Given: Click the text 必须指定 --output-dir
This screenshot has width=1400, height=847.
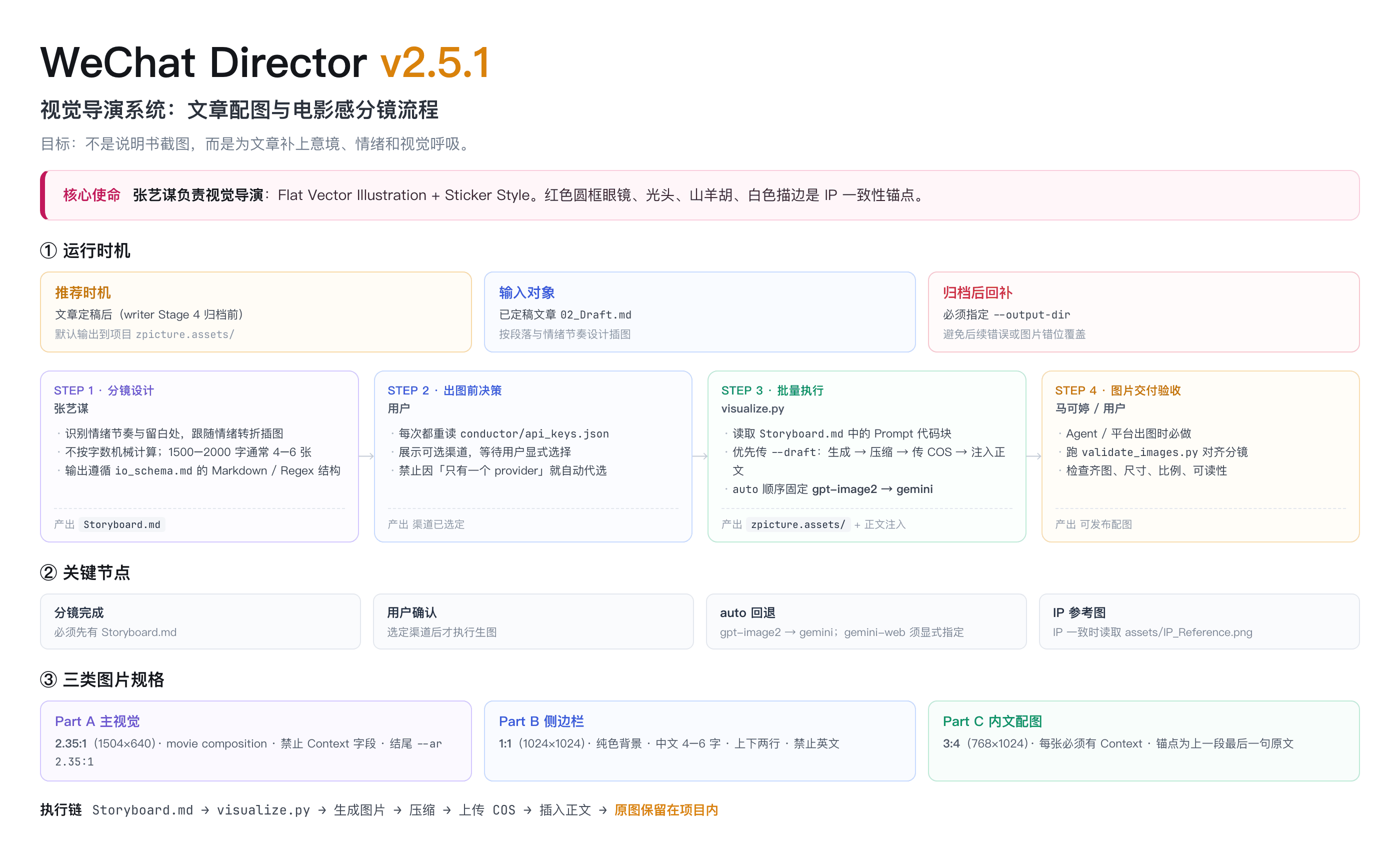Looking at the screenshot, I should click(1006, 314).
